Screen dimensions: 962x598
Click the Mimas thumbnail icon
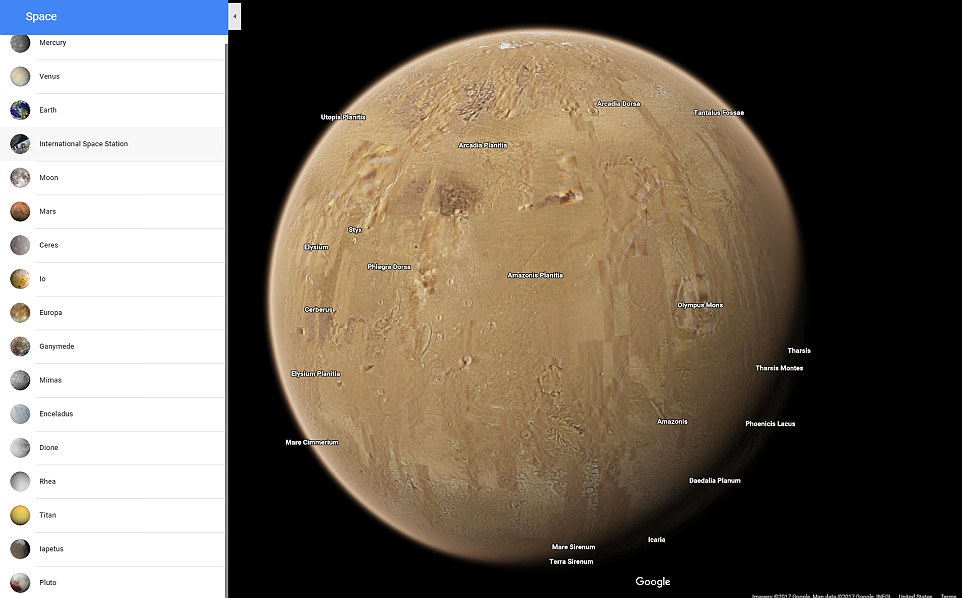pyautogui.click(x=20, y=380)
